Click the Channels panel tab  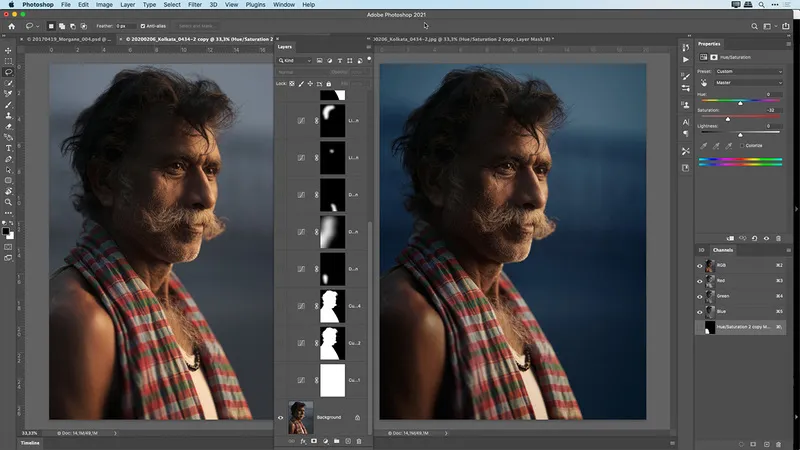(722, 250)
